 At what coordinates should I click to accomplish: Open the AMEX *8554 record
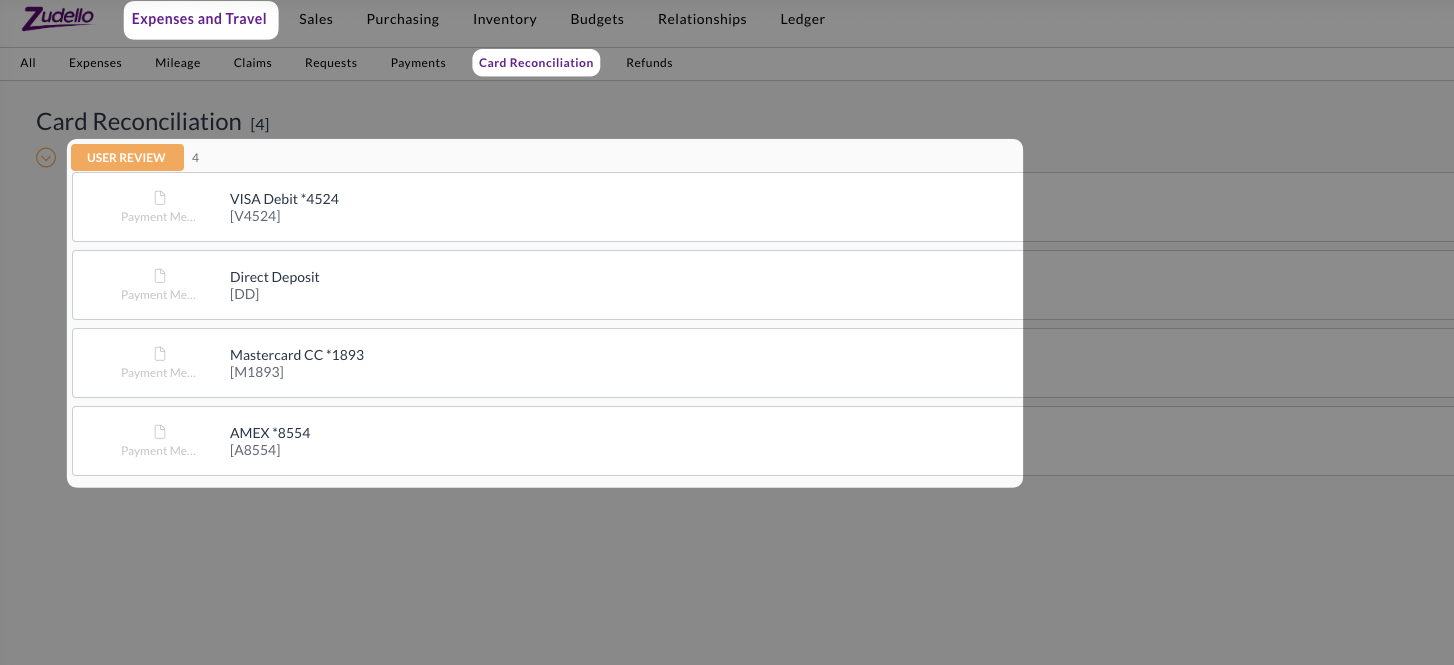coord(762,441)
